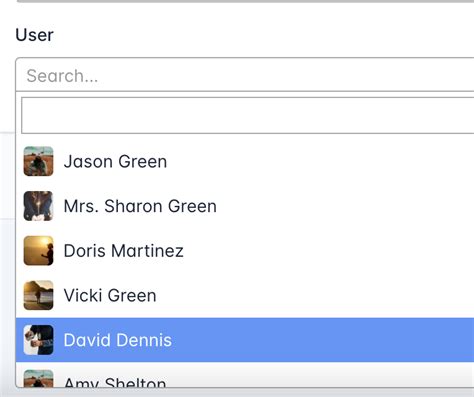This screenshot has width=474, height=397.
Task: Click Jason Green's avatar thumbnail
Action: [x=38, y=161]
